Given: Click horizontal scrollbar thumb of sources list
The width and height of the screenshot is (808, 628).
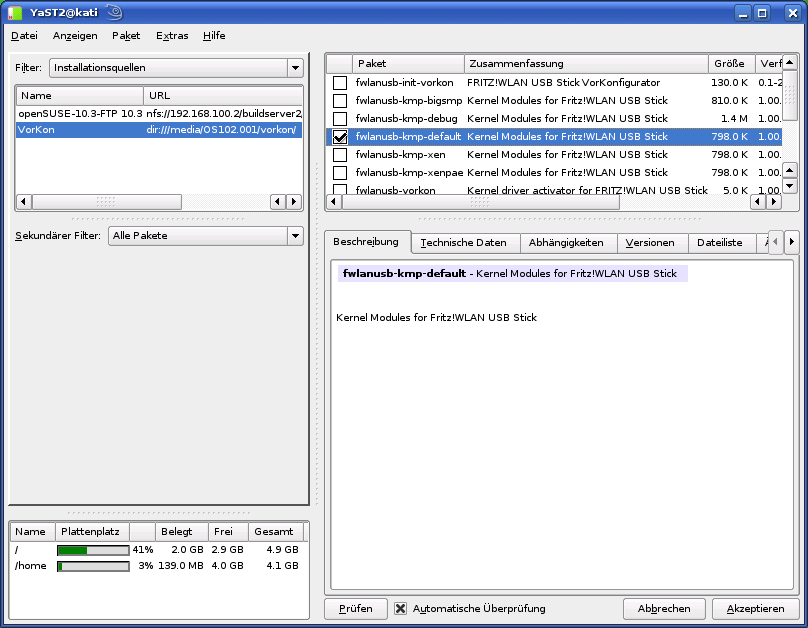Looking at the screenshot, I should pyautogui.click(x=107, y=201).
